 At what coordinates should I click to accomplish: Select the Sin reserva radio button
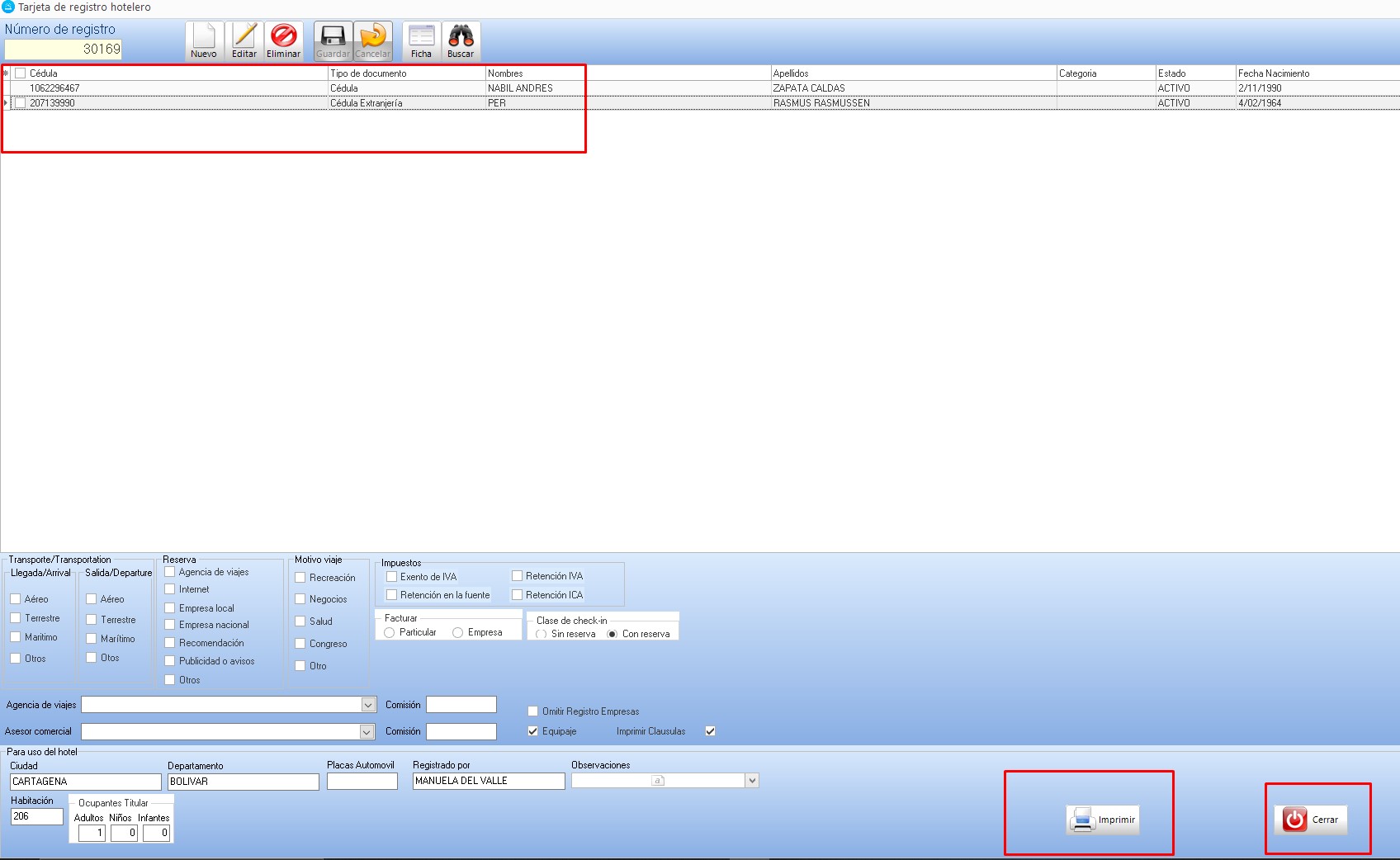pyautogui.click(x=542, y=634)
